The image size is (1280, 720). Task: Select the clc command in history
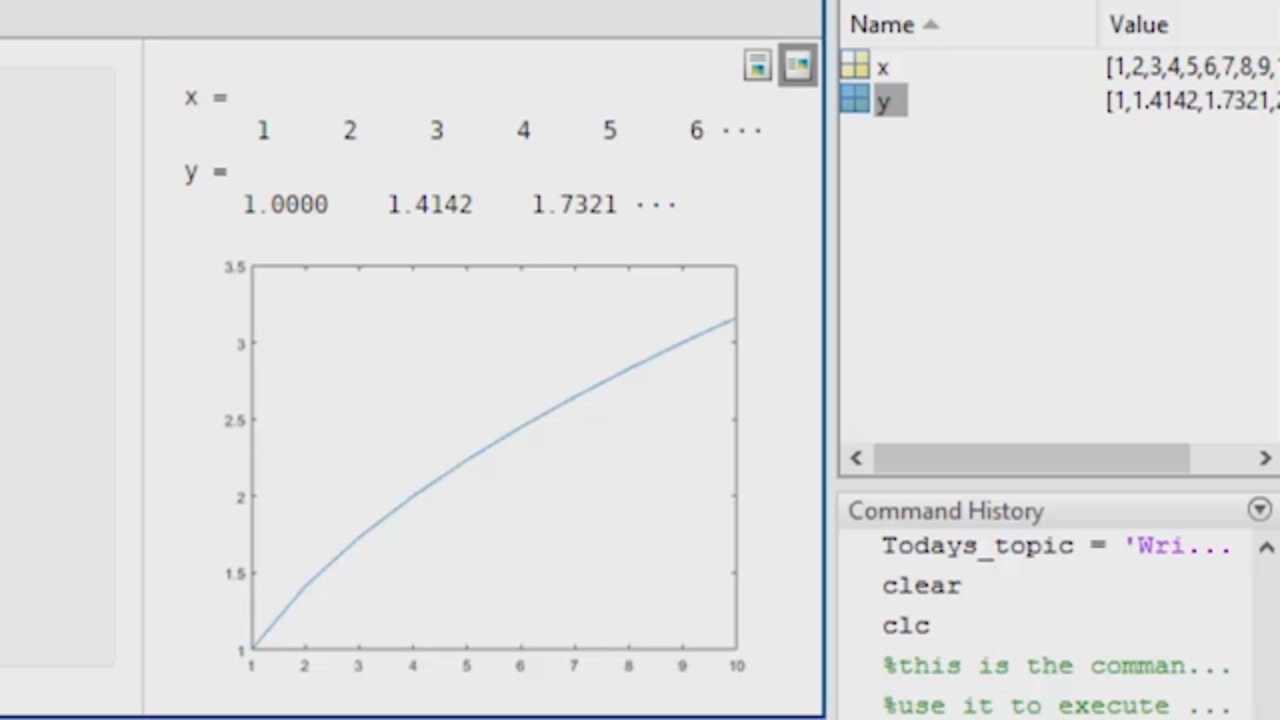pyautogui.click(x=906, y=626)
